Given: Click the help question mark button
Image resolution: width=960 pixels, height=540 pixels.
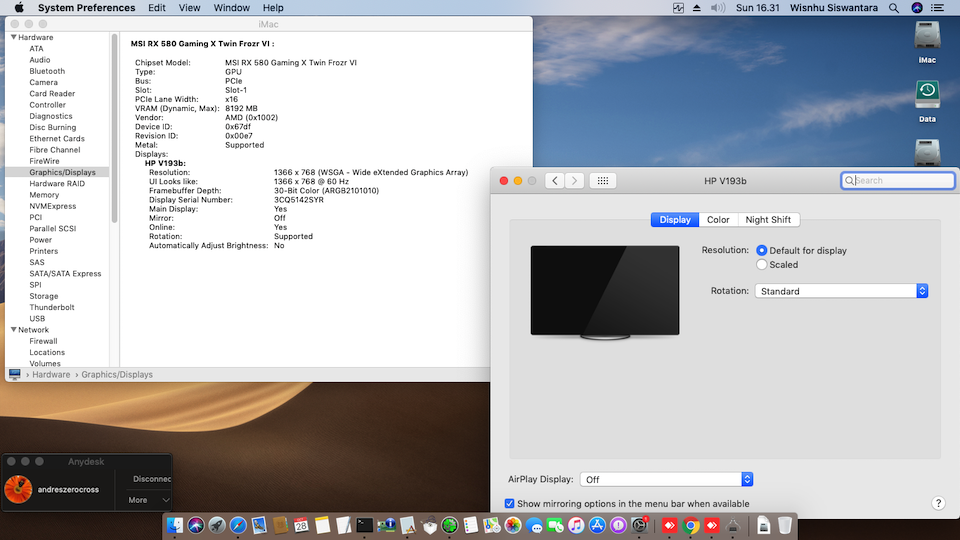Looking at the screenshot, I should [938, 504].
